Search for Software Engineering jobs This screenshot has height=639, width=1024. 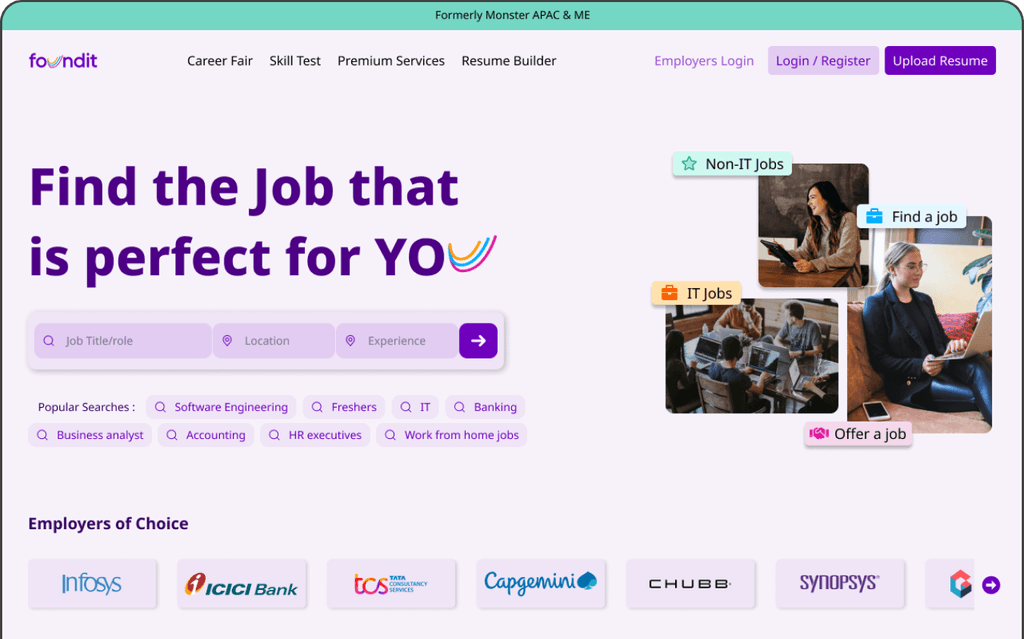(221, 407)
